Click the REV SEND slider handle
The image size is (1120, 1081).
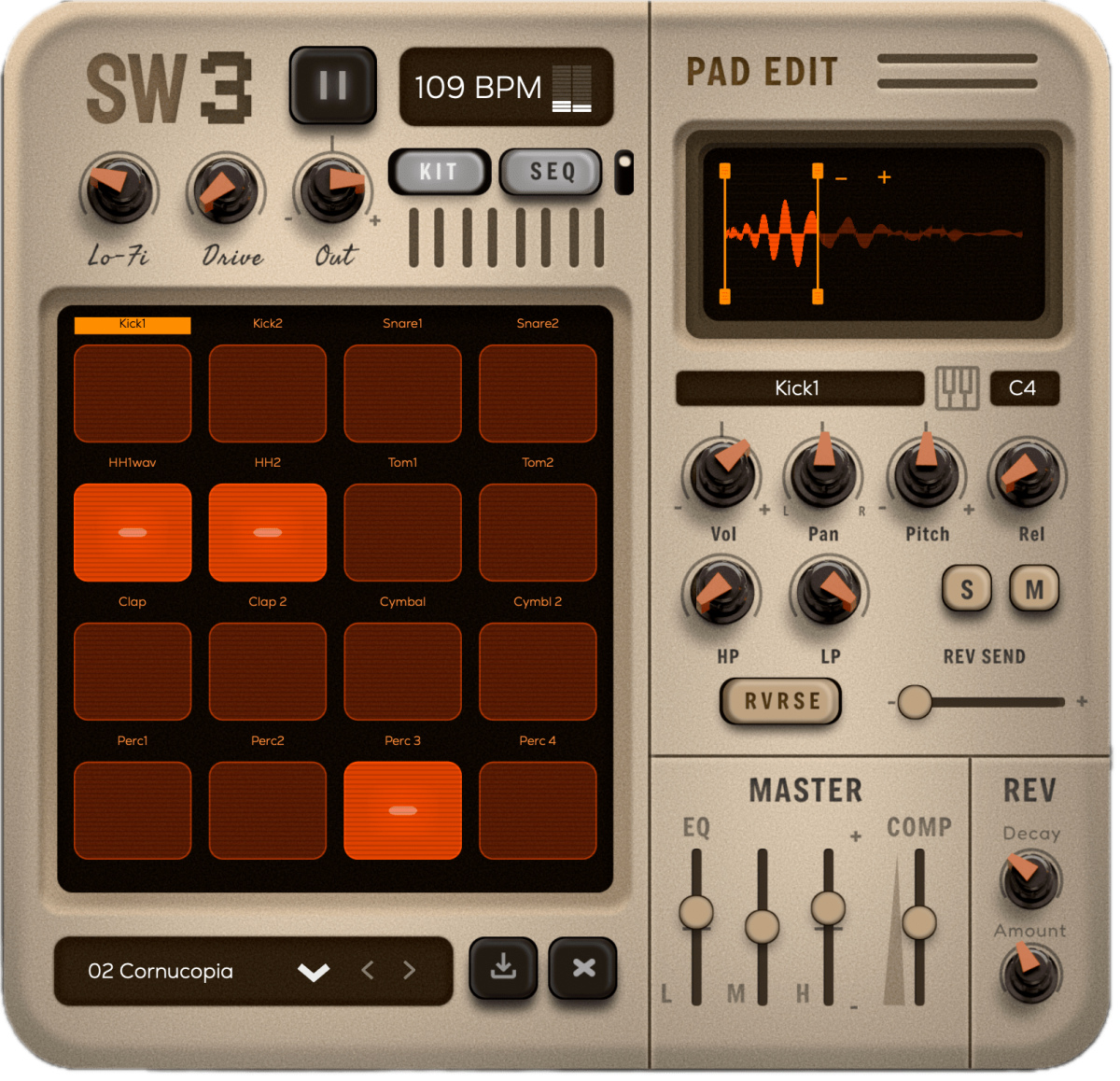[915, 702]
